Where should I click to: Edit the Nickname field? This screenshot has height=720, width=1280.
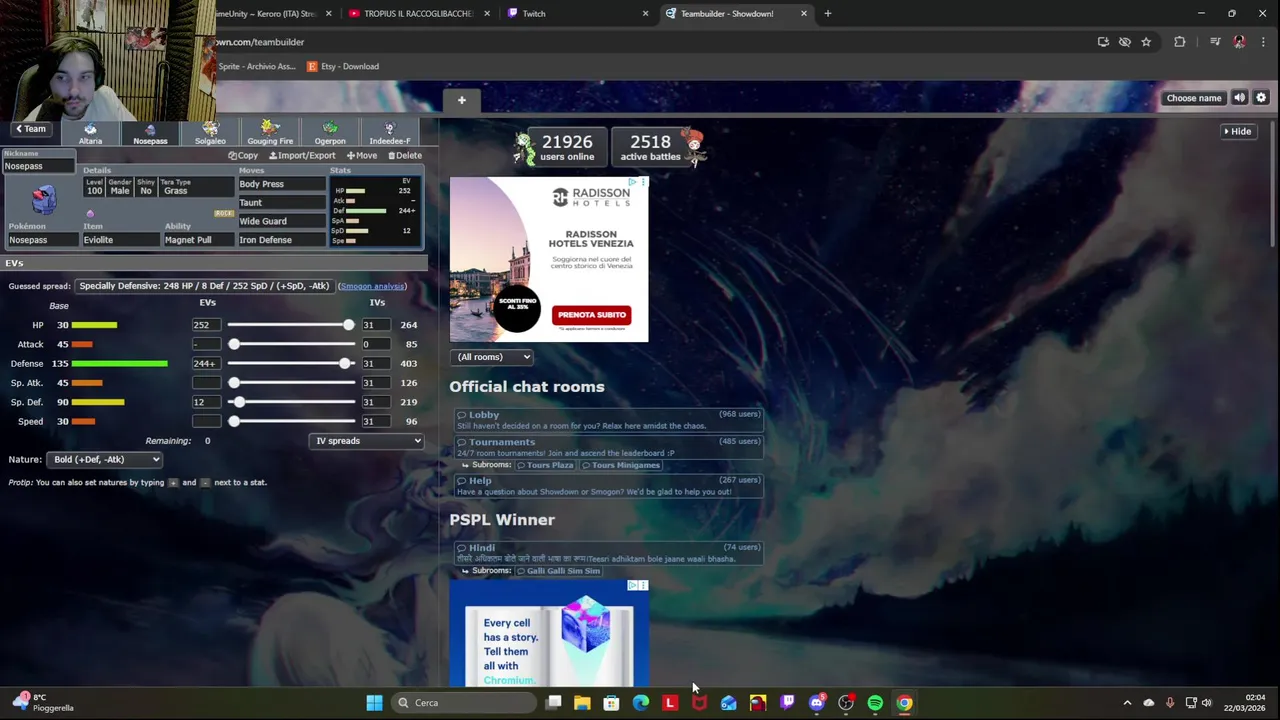[x=38, y=166]
